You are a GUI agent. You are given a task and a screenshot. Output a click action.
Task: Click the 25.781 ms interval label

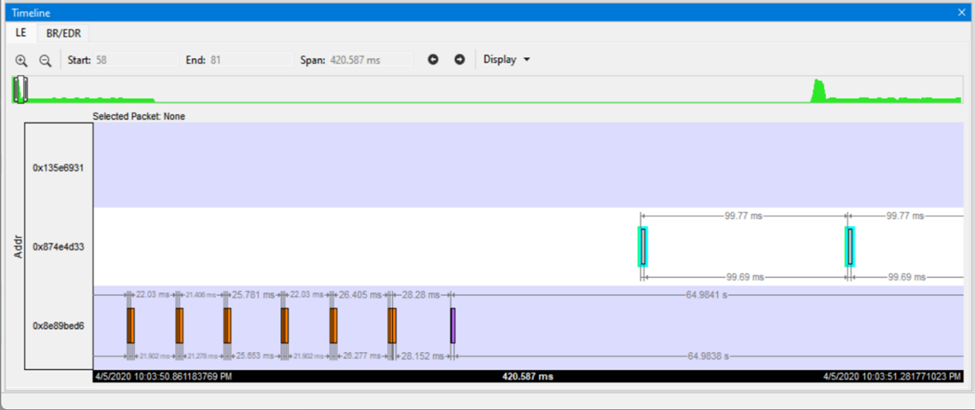[x=252, y=295]
